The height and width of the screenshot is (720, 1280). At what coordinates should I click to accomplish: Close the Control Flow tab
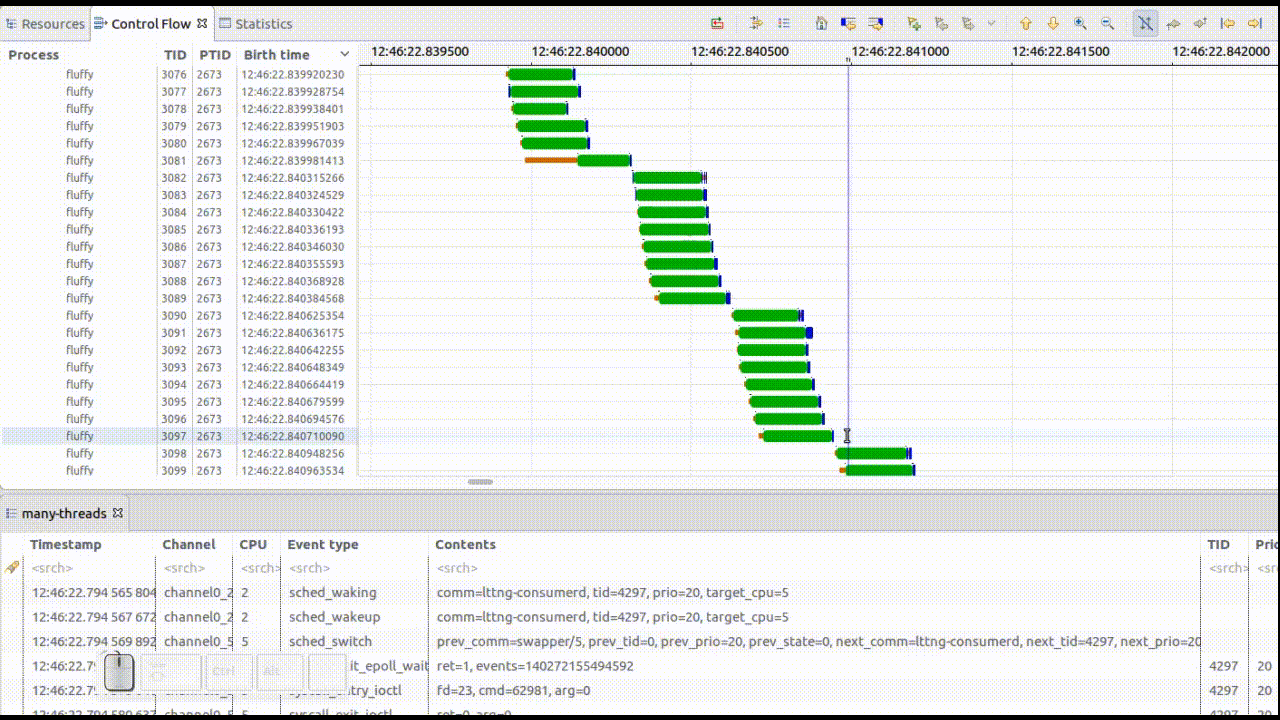point(202,23)
